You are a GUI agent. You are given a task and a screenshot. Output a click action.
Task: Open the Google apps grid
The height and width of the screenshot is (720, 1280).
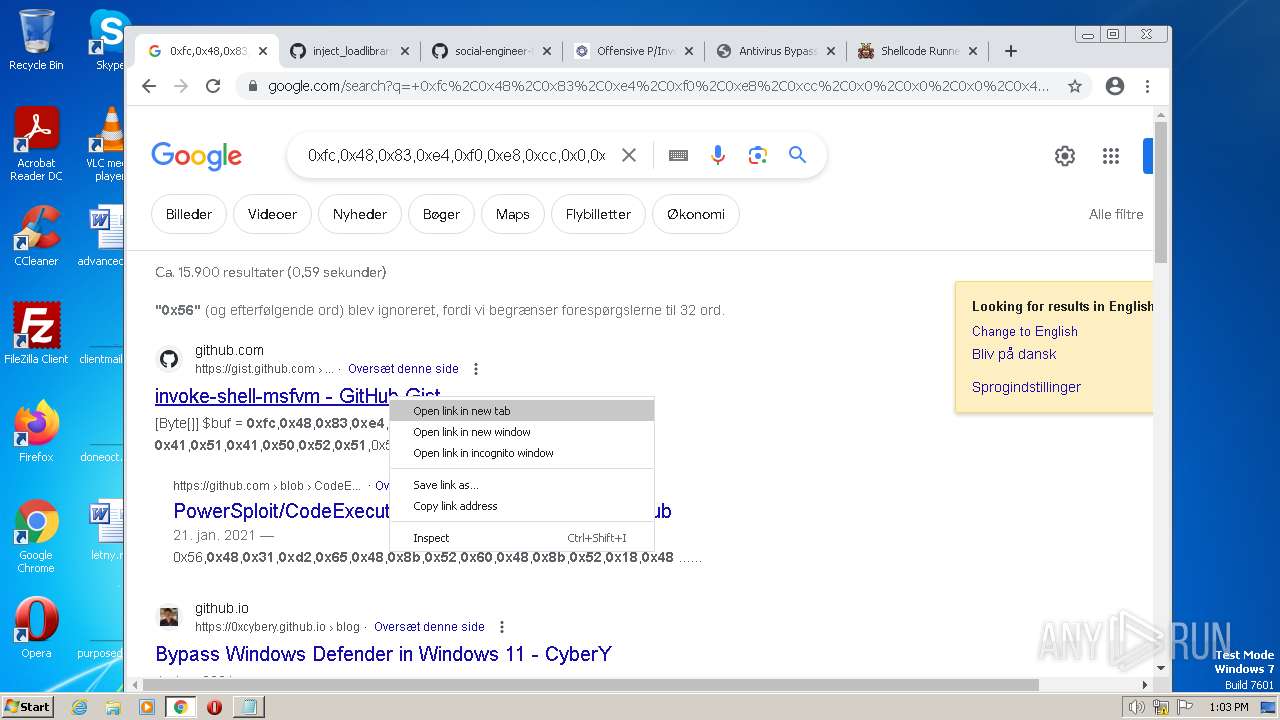[1111, 156]
